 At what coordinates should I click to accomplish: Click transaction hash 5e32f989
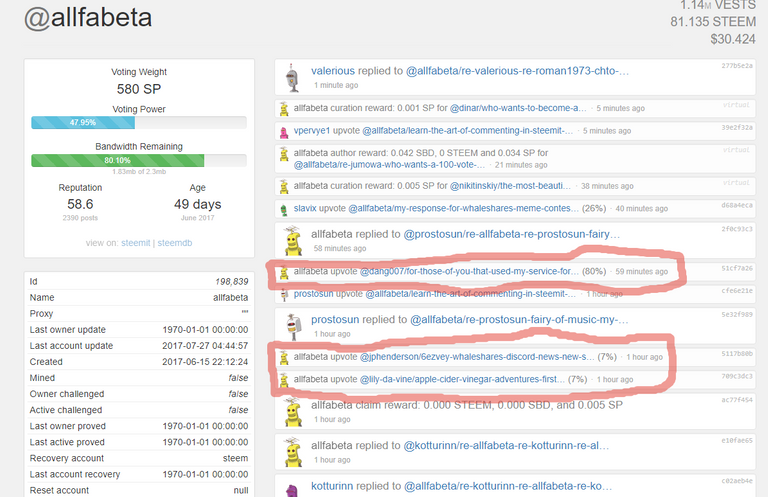737,314
